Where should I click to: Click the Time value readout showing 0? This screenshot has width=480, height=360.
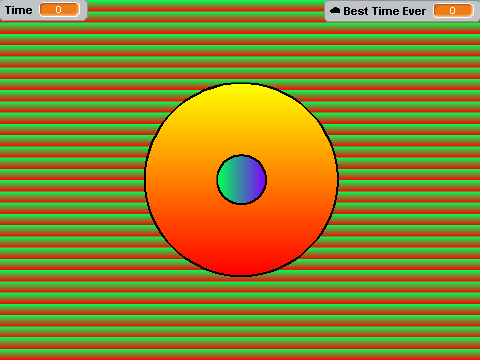point(60,10)
